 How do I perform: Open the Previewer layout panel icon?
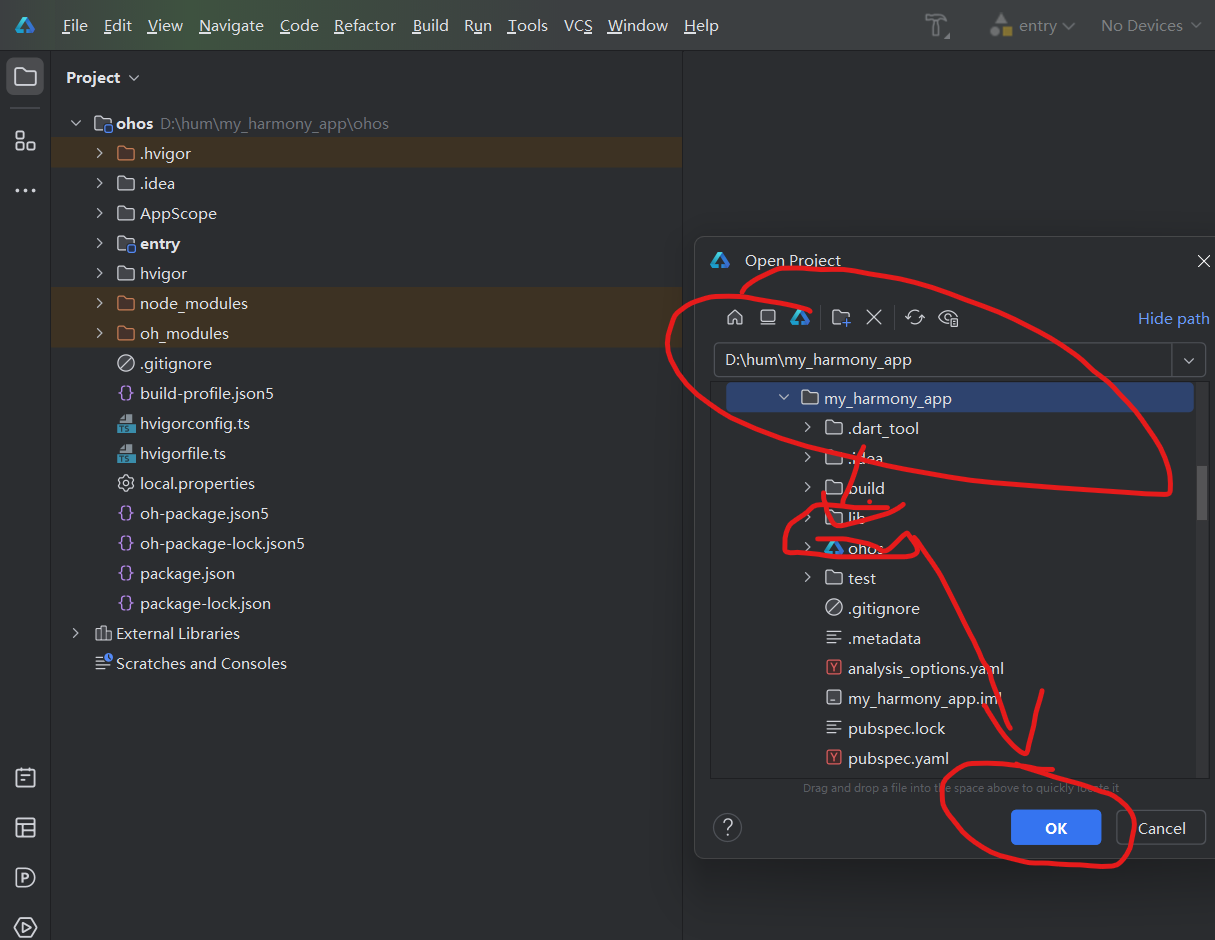coord(25,827)
